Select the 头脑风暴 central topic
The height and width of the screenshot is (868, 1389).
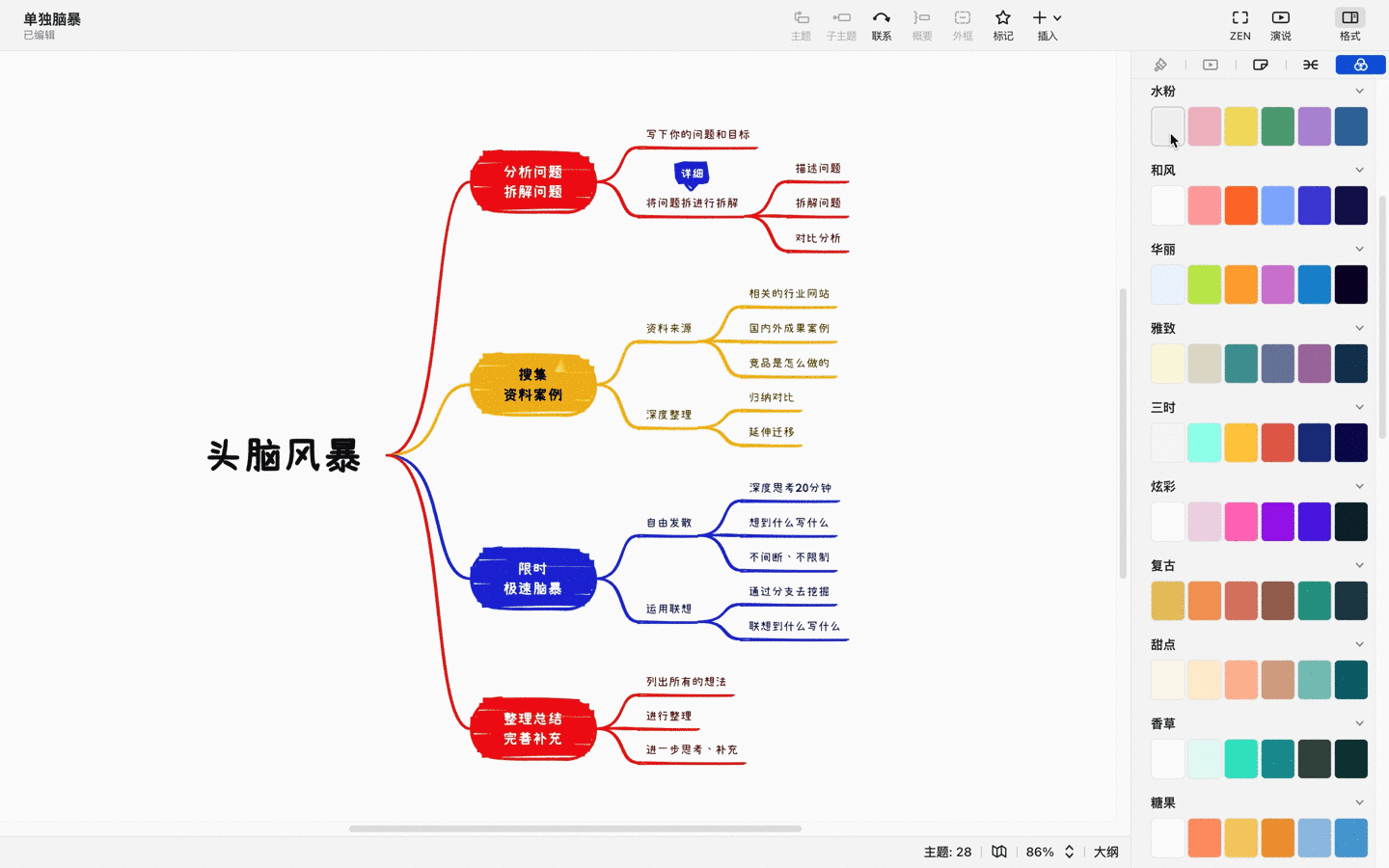click(283, 455)
